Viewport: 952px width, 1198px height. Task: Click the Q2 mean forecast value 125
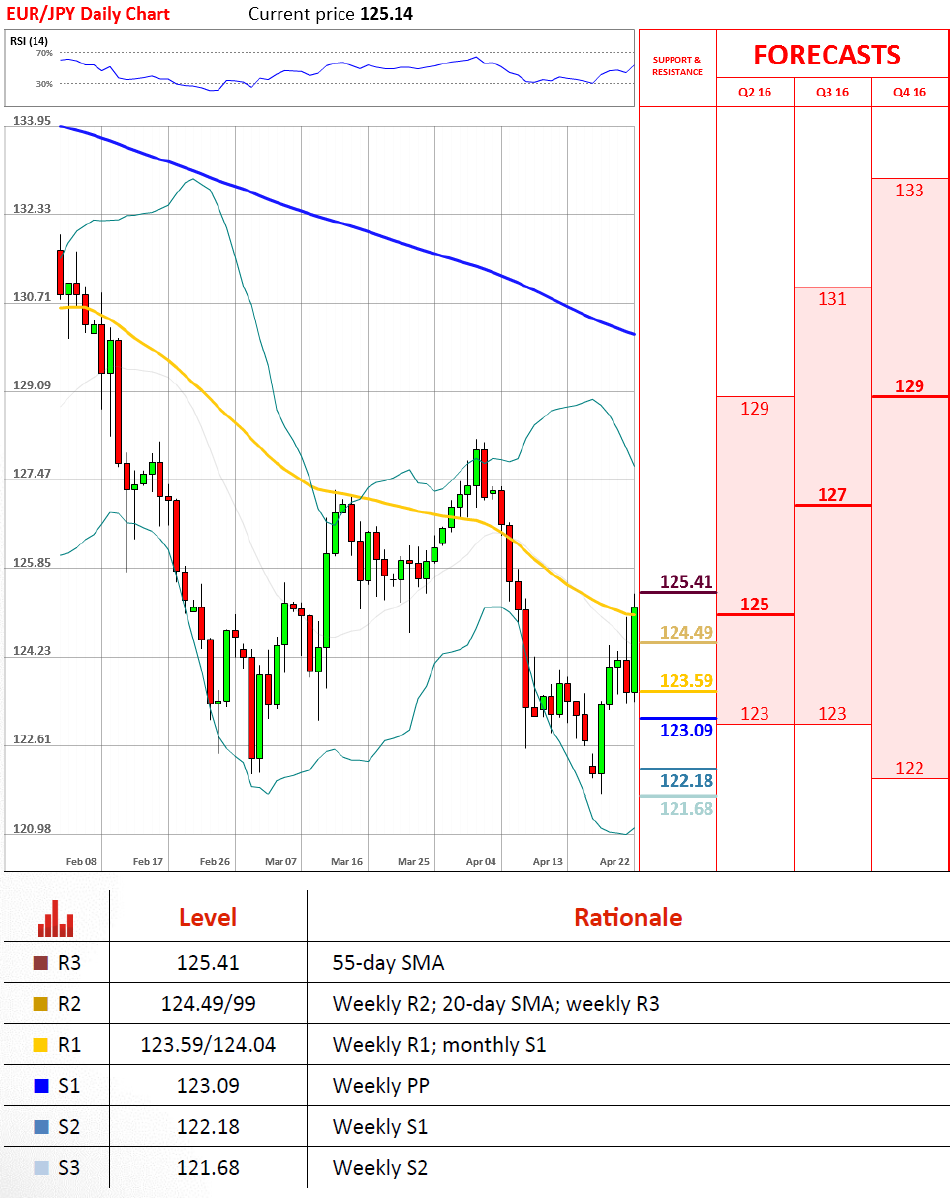754,604
